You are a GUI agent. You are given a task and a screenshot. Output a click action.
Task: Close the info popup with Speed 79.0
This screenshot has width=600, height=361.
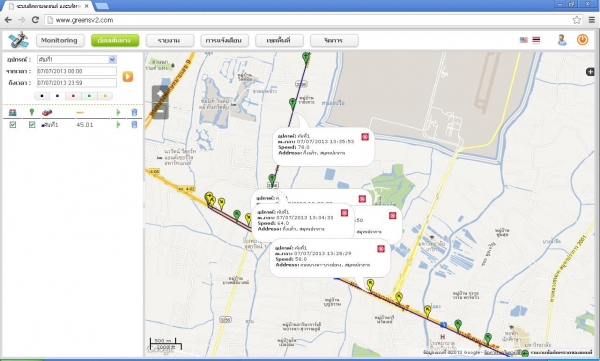point(365,137)
